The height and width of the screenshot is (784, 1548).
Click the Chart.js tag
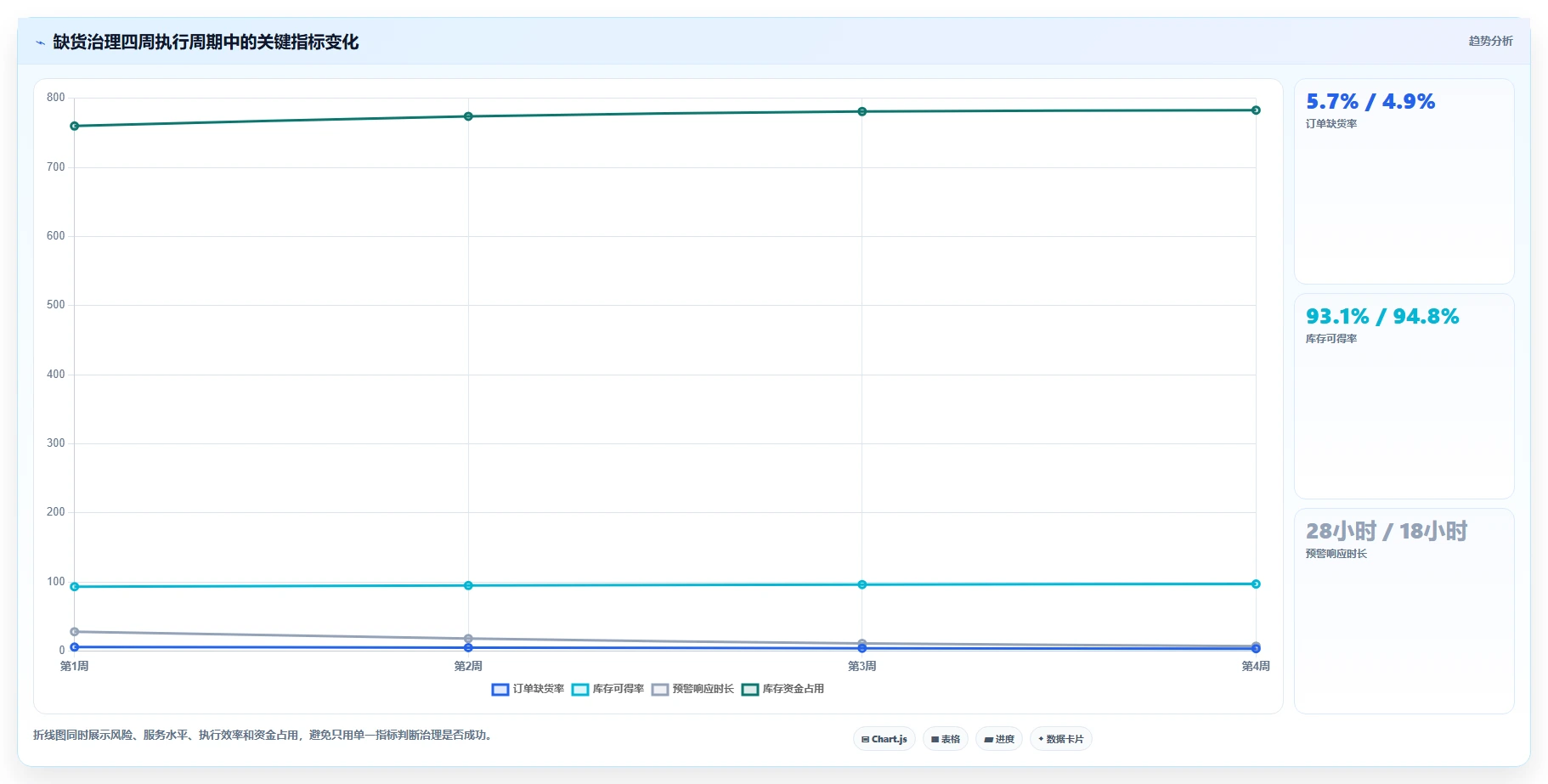(x=884, y=739)
